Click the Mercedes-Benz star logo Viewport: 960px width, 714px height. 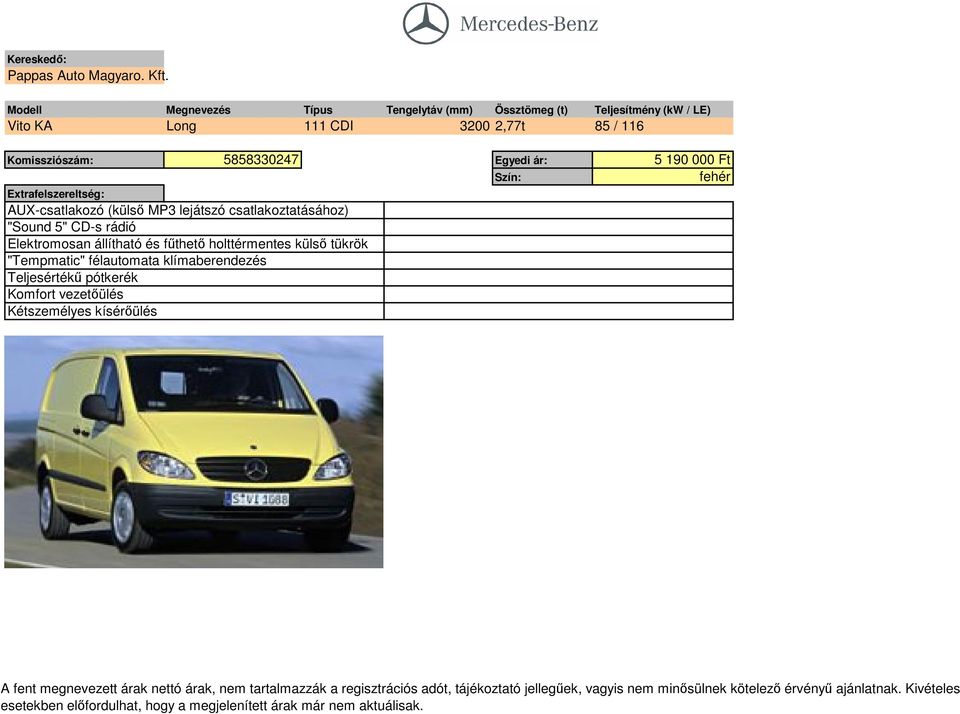(x=426, y=23)
